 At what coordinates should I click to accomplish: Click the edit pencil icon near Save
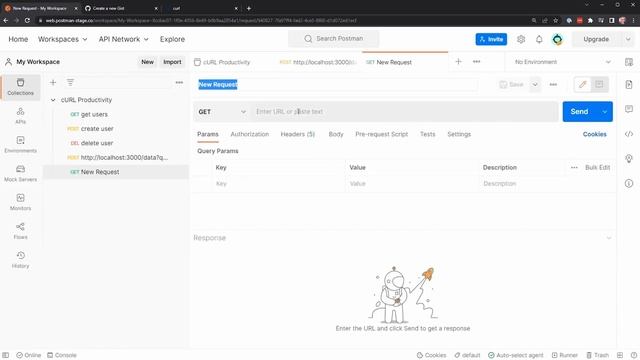582,84
